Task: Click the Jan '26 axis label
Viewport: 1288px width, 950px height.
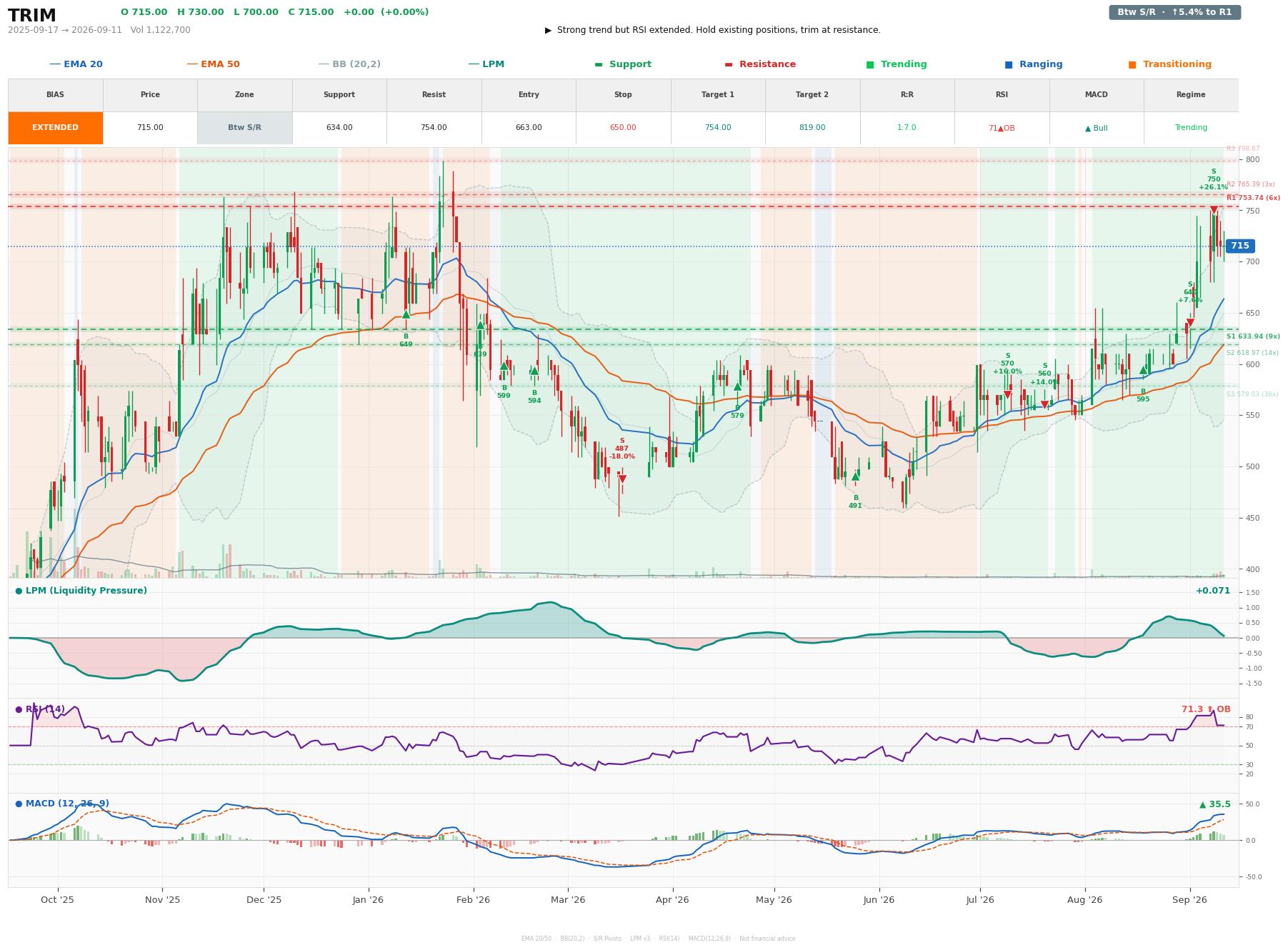Action: (x=368, y=900)
